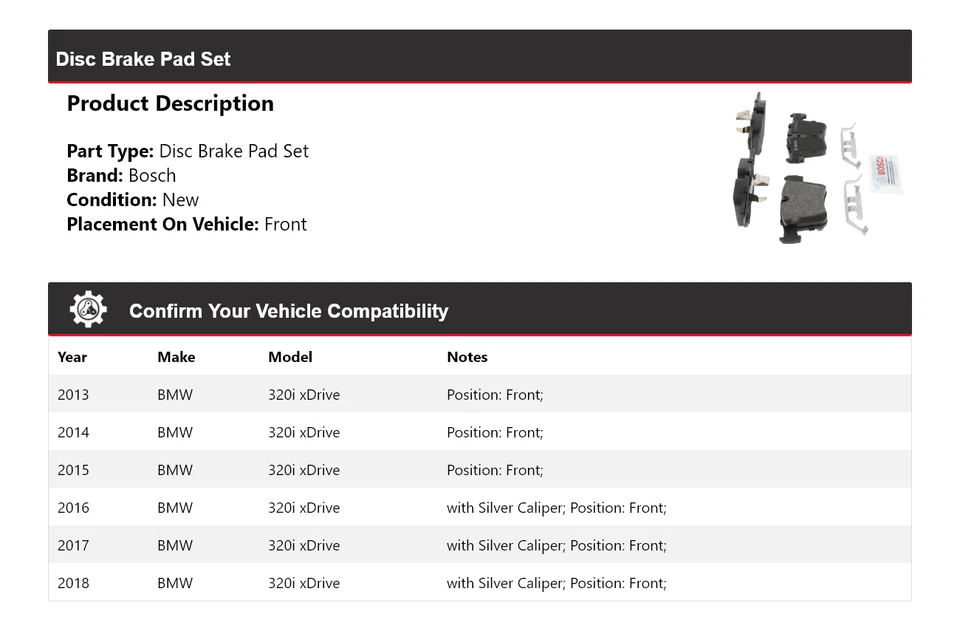Click the Brand: Bosch text
This screenshot has height=631, width=960.
click(121, 176)
